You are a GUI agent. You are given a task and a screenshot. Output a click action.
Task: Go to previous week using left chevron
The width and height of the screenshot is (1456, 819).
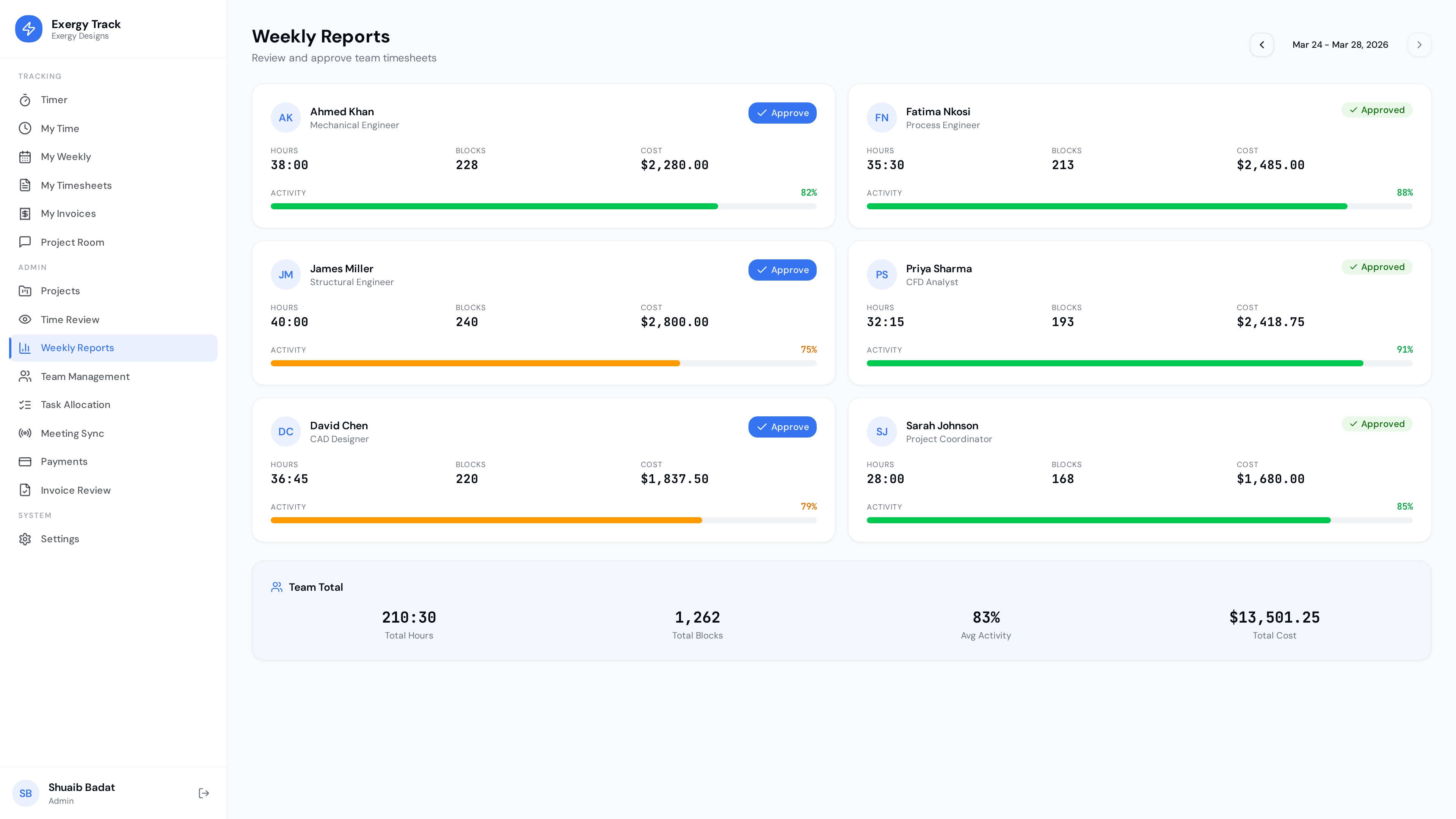click(1262, 45)
